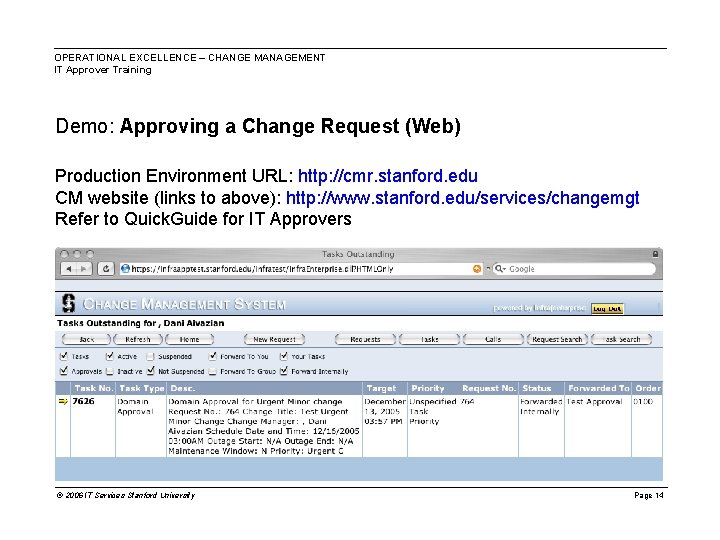Toggle the Not Suspended checkbox
Viewport: 720px width, 540px height.
coord(150,371)
